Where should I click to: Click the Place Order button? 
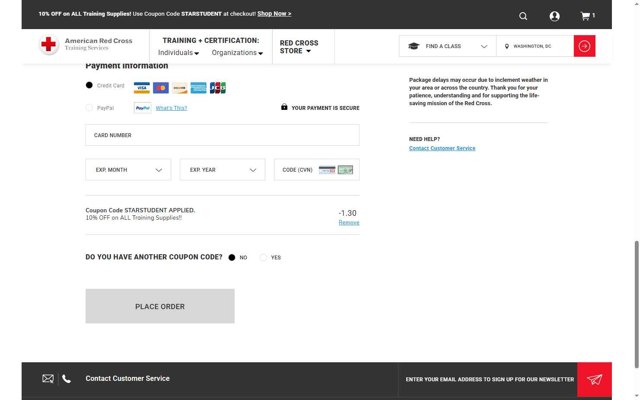click(x=160, y=306)
